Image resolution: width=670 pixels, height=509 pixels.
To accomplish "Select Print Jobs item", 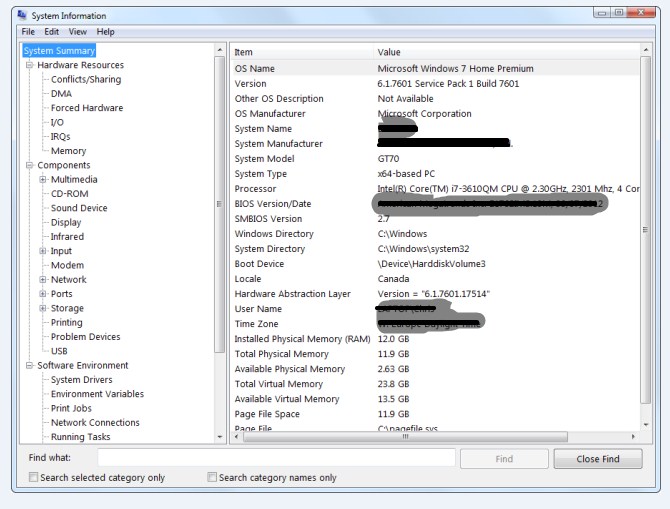I will [x=71, y=408].
